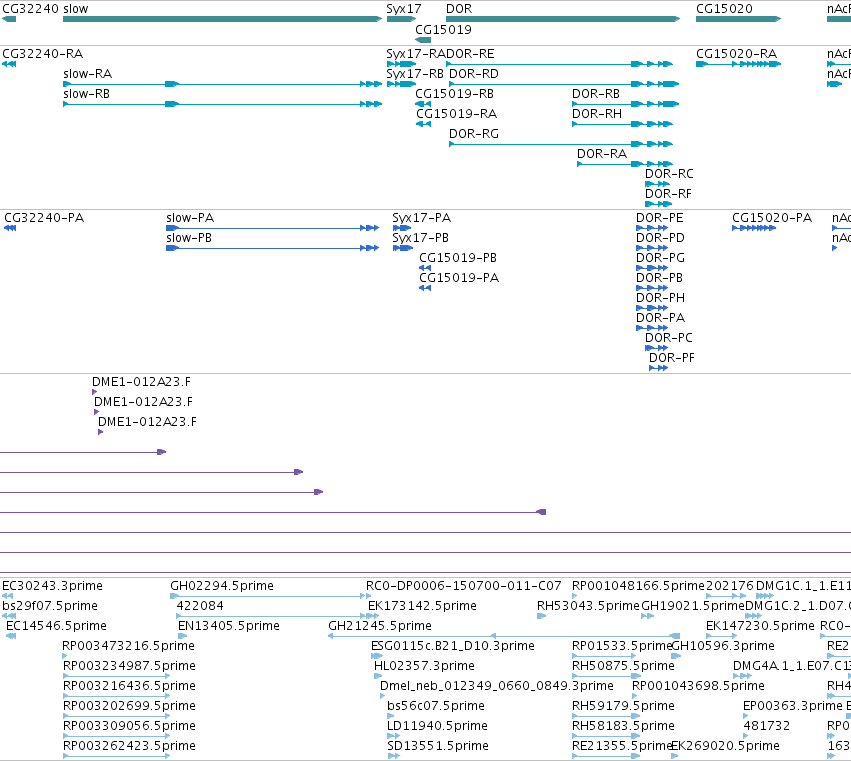The width and height of the screenshot is (851, 761).
Task: Select EST RH53043.5prime
Action: click(588, 606)
